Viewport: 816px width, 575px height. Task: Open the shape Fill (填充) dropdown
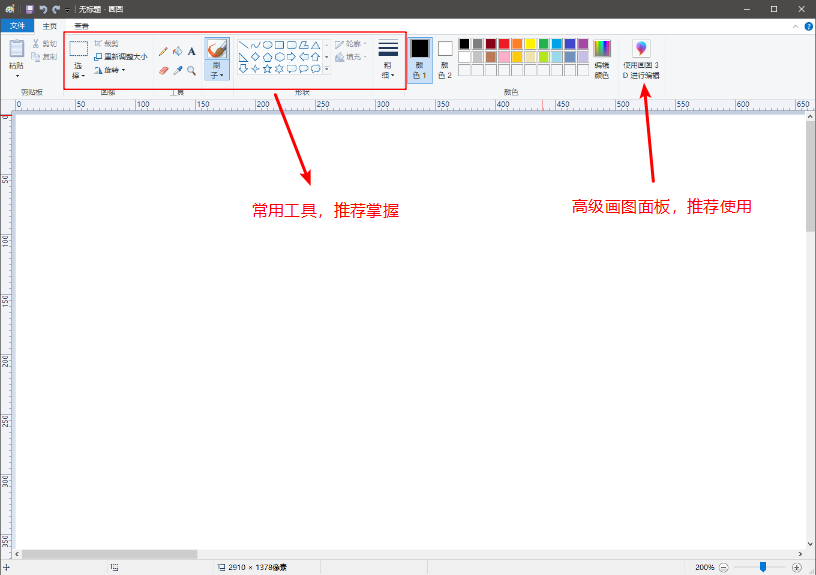[351, 57]
